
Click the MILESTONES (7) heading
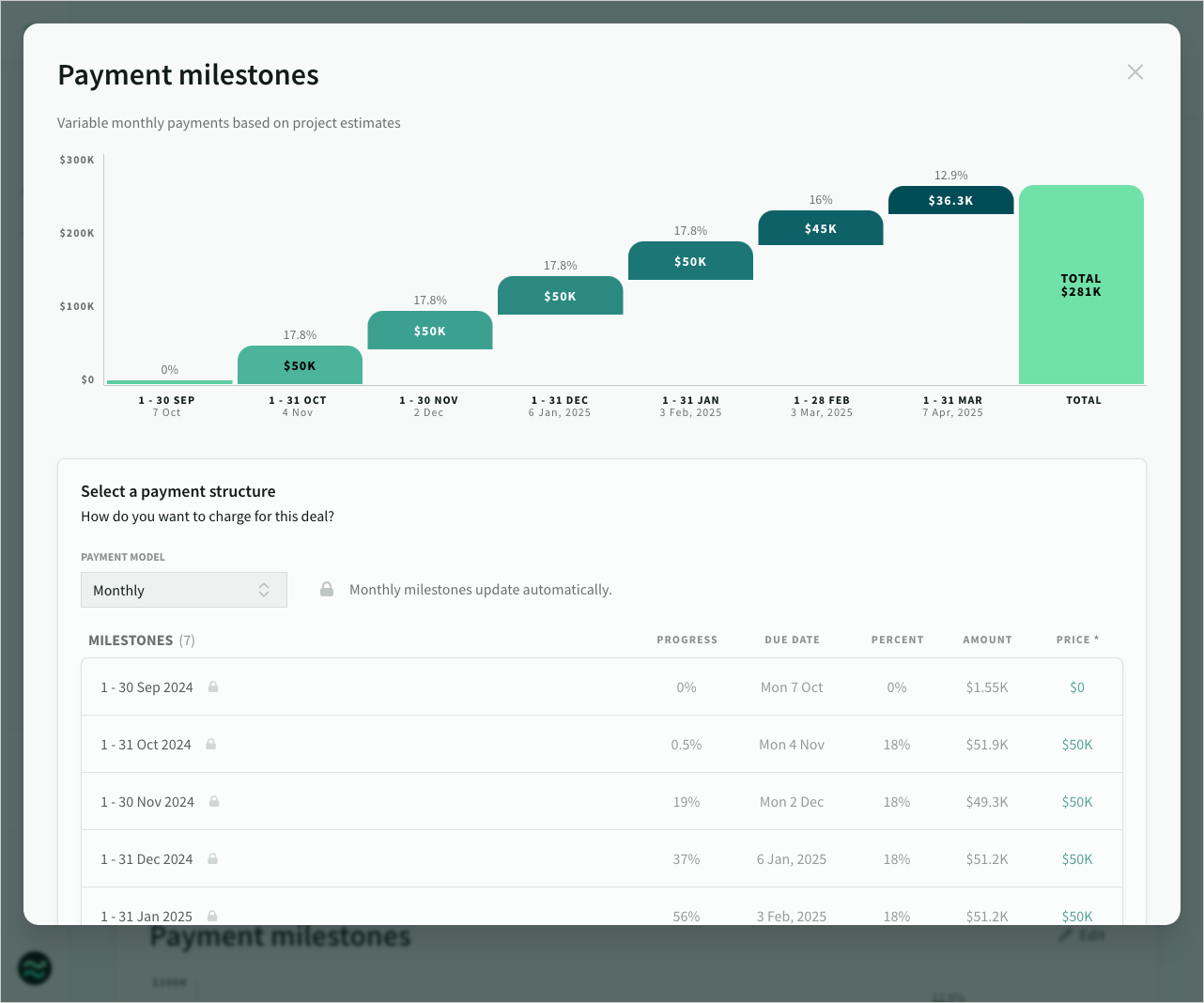click(x=142, y=640)
